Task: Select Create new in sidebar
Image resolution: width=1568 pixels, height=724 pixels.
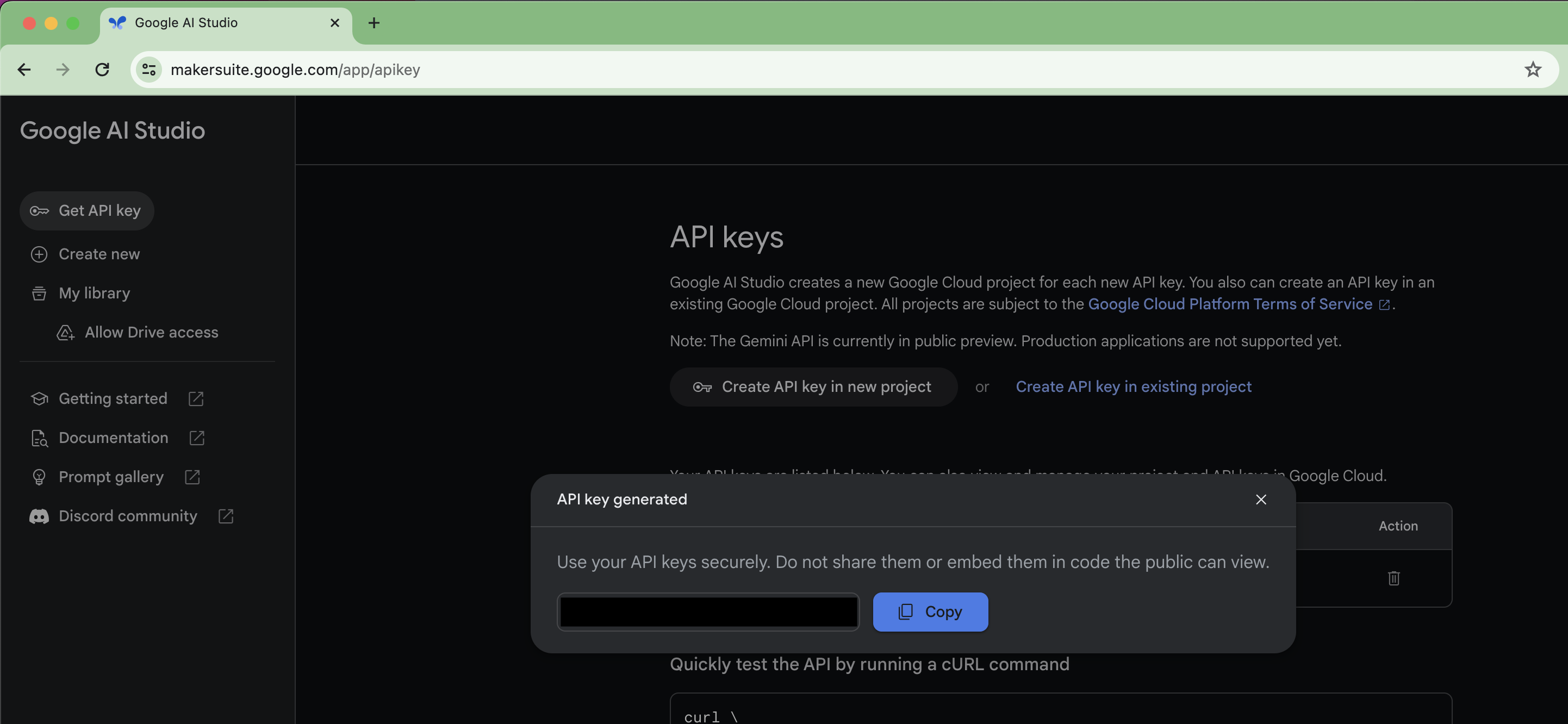Action: tap(98, 254)
